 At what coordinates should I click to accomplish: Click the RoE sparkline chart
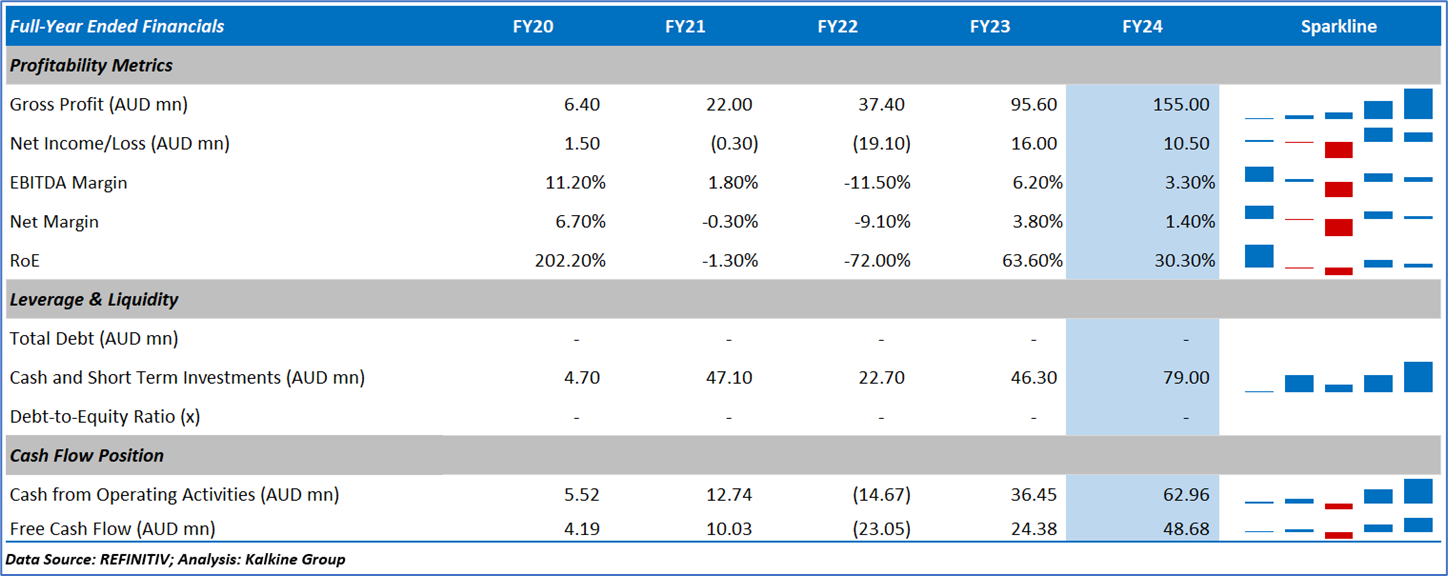[1338, 260]
